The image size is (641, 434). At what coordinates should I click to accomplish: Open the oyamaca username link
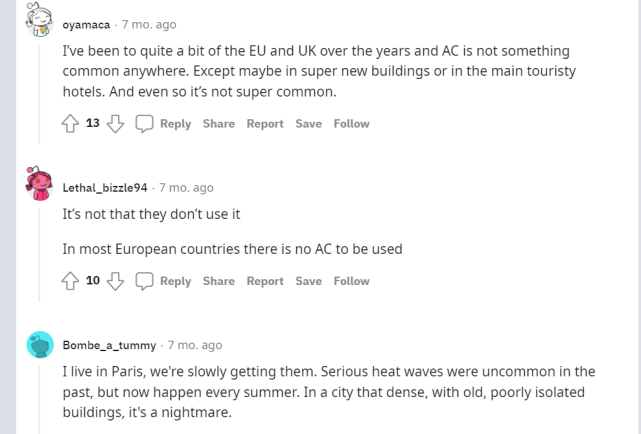(x=86, y=25)
